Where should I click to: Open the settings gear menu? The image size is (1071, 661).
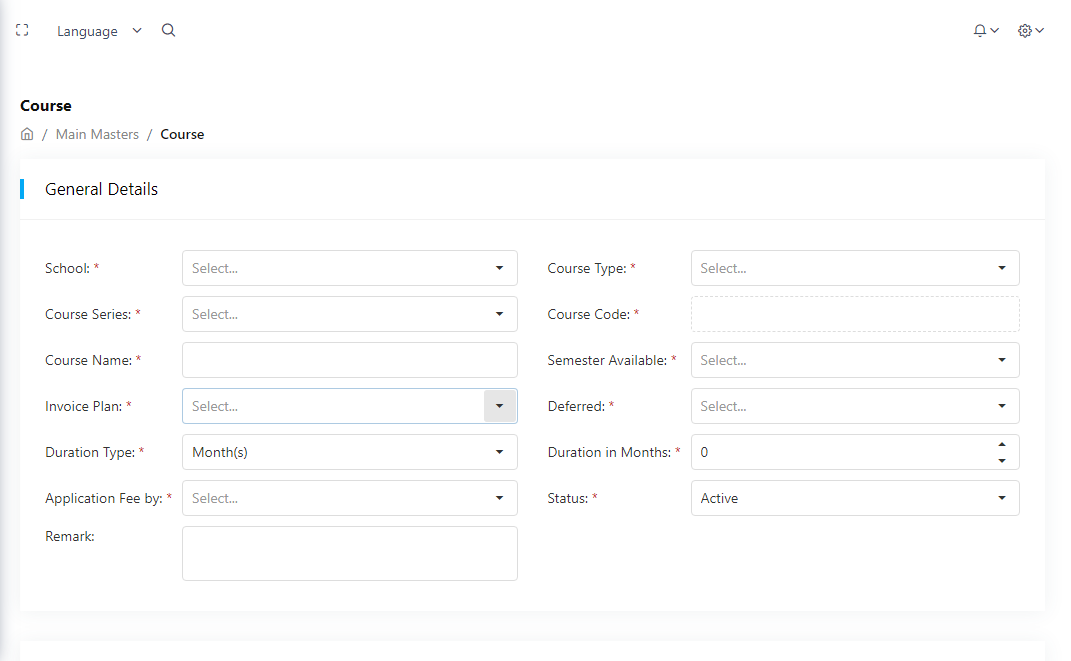[1031, 31]
